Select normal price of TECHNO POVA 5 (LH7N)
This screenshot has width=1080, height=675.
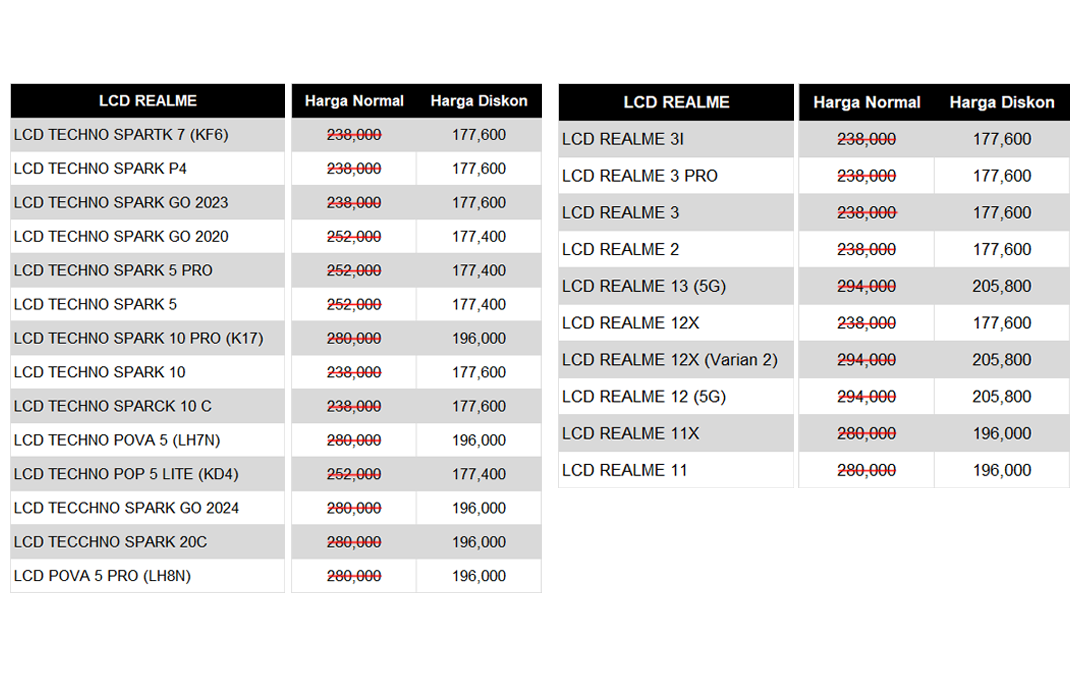354,441
